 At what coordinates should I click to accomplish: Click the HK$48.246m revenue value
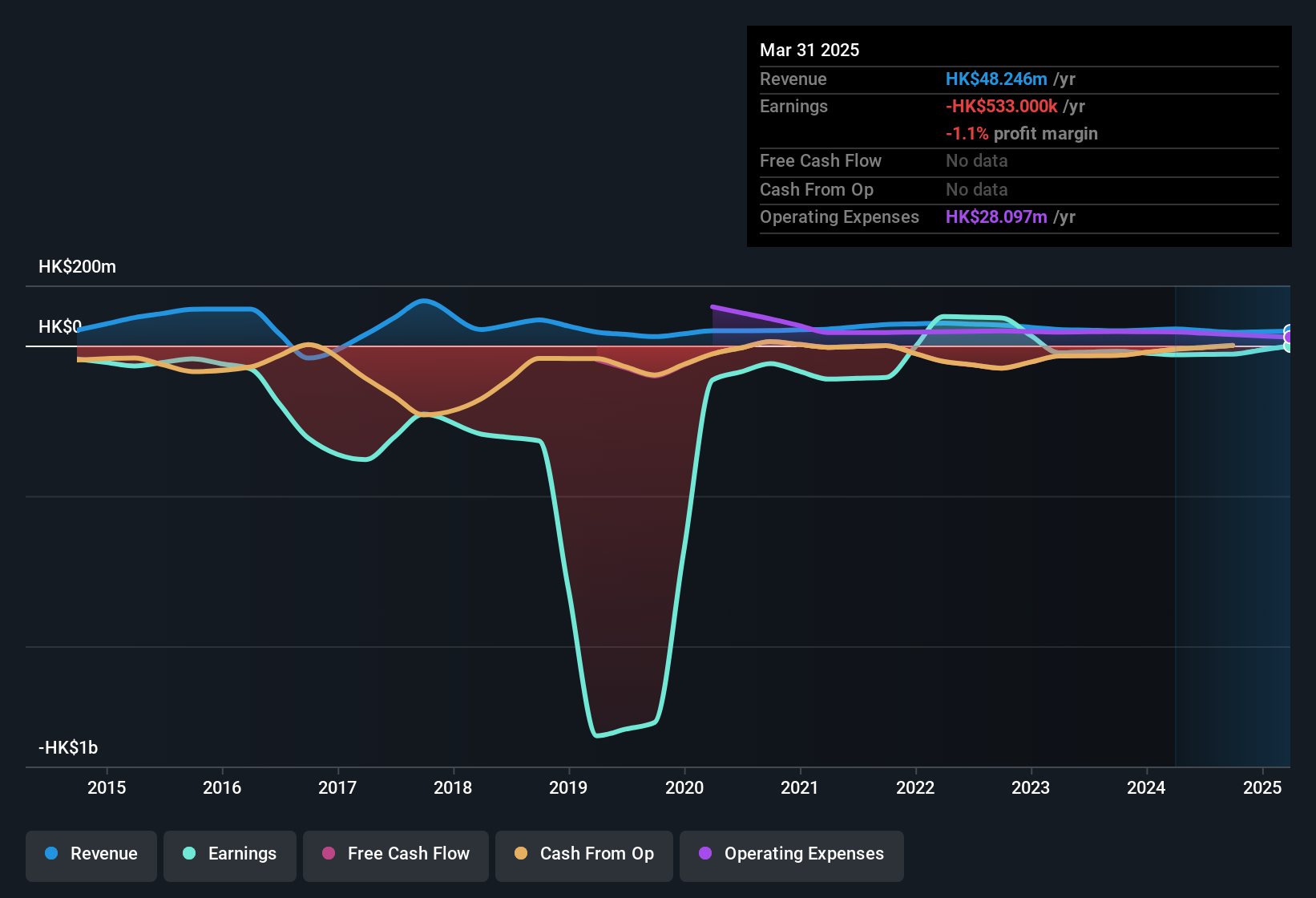[996, 79]
